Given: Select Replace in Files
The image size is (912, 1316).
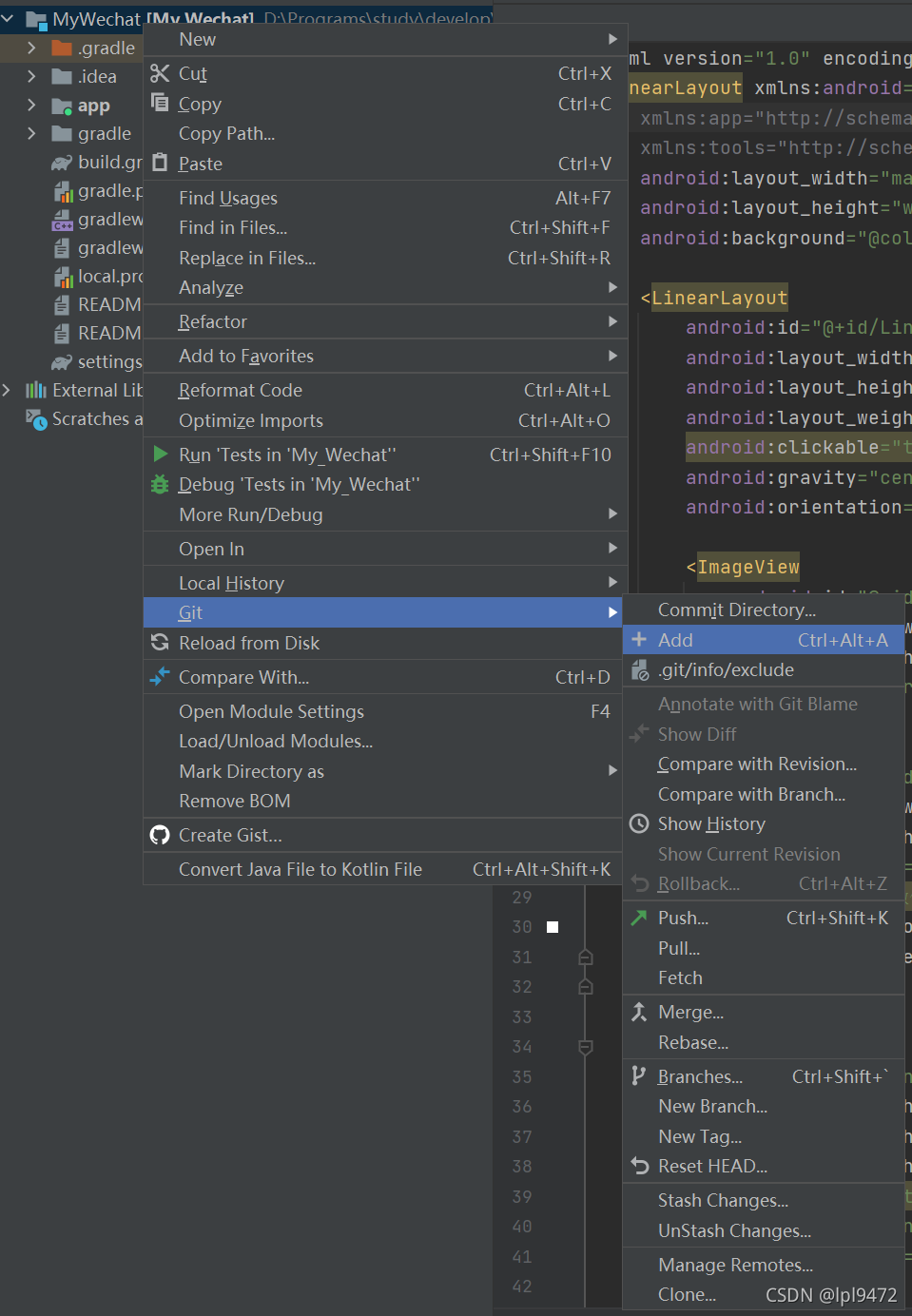Looking at the screenshot, I should coord(385,258).
